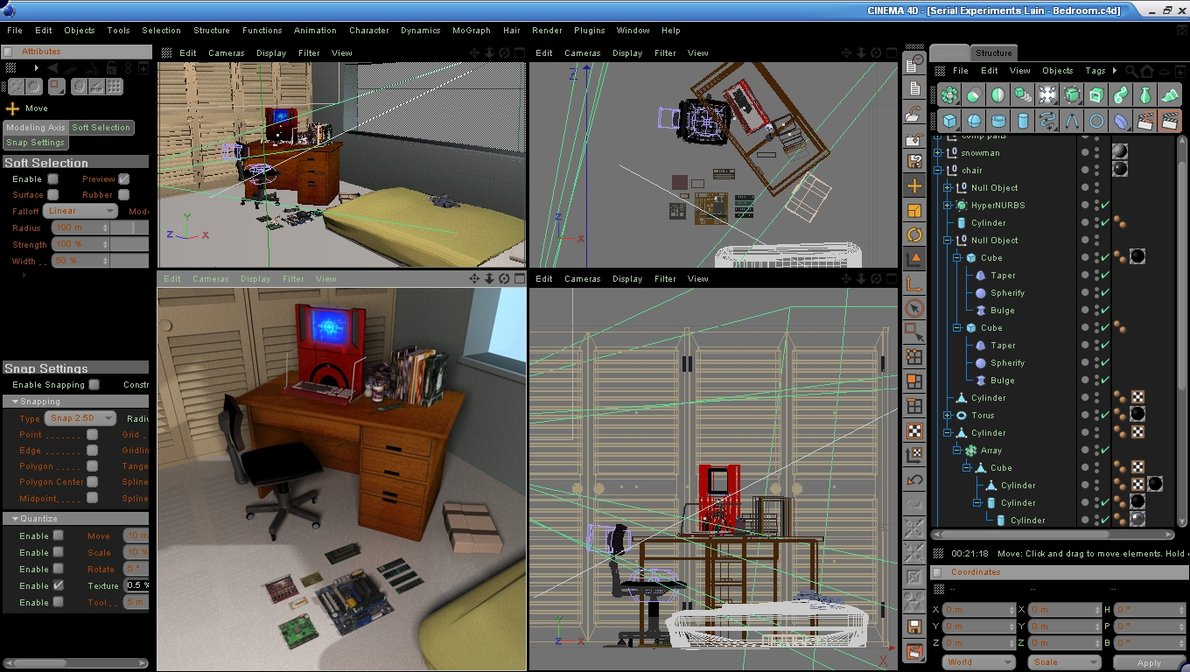The height and width of the screenshot is (672, 1190).
Task: Toggle Polygon Center snapping checkbox
Action: (92, 481)
